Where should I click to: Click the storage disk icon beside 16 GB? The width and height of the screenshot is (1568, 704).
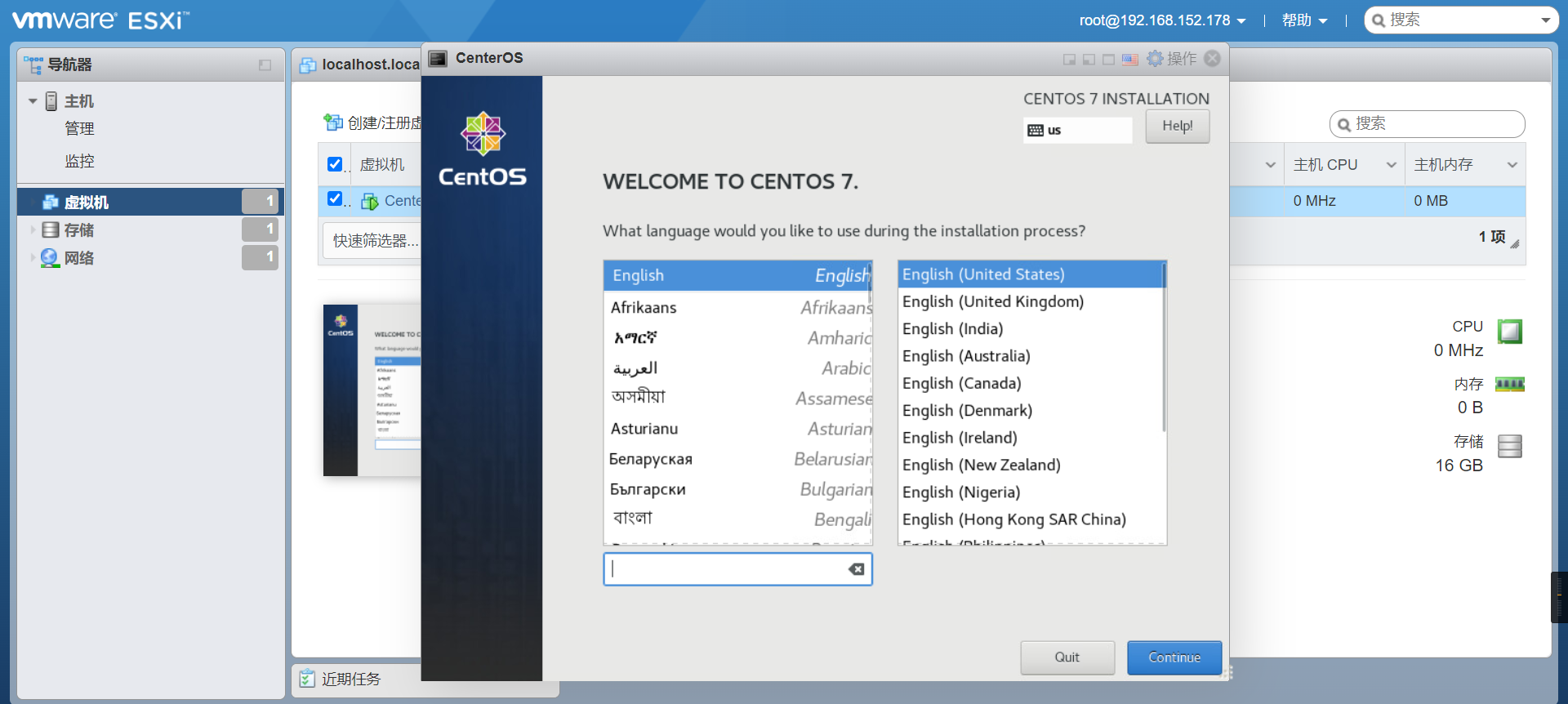coord(1510,446)
